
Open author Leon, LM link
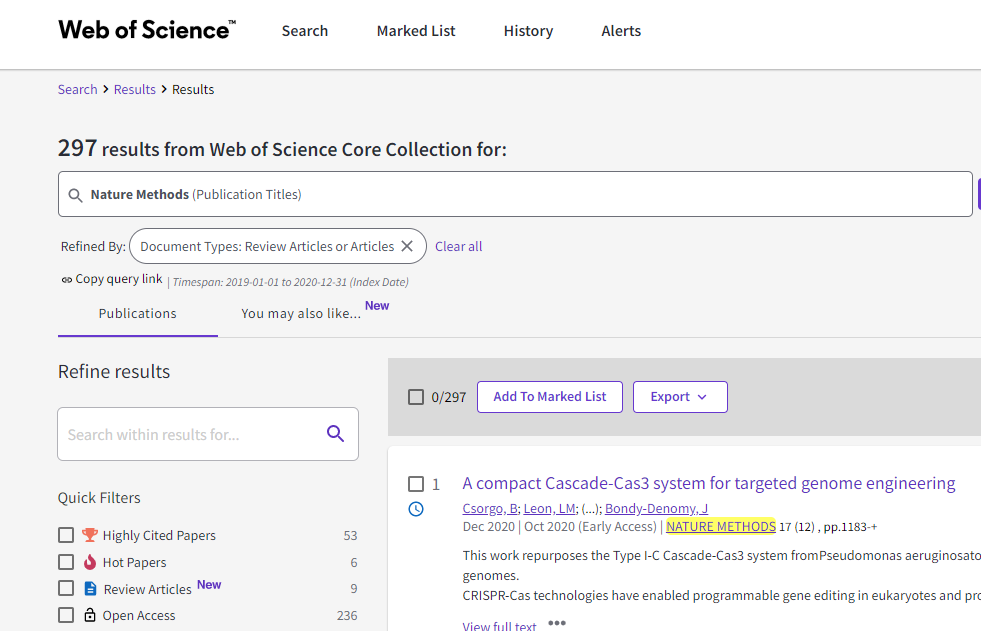[549, 508]
